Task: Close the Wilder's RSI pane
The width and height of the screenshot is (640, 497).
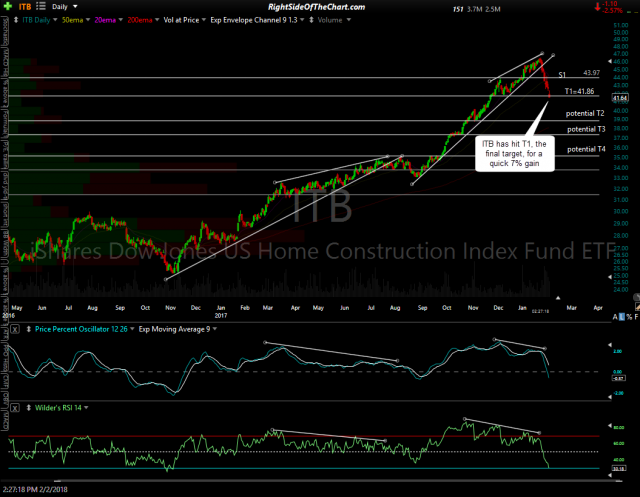Action: pos(15,408)
